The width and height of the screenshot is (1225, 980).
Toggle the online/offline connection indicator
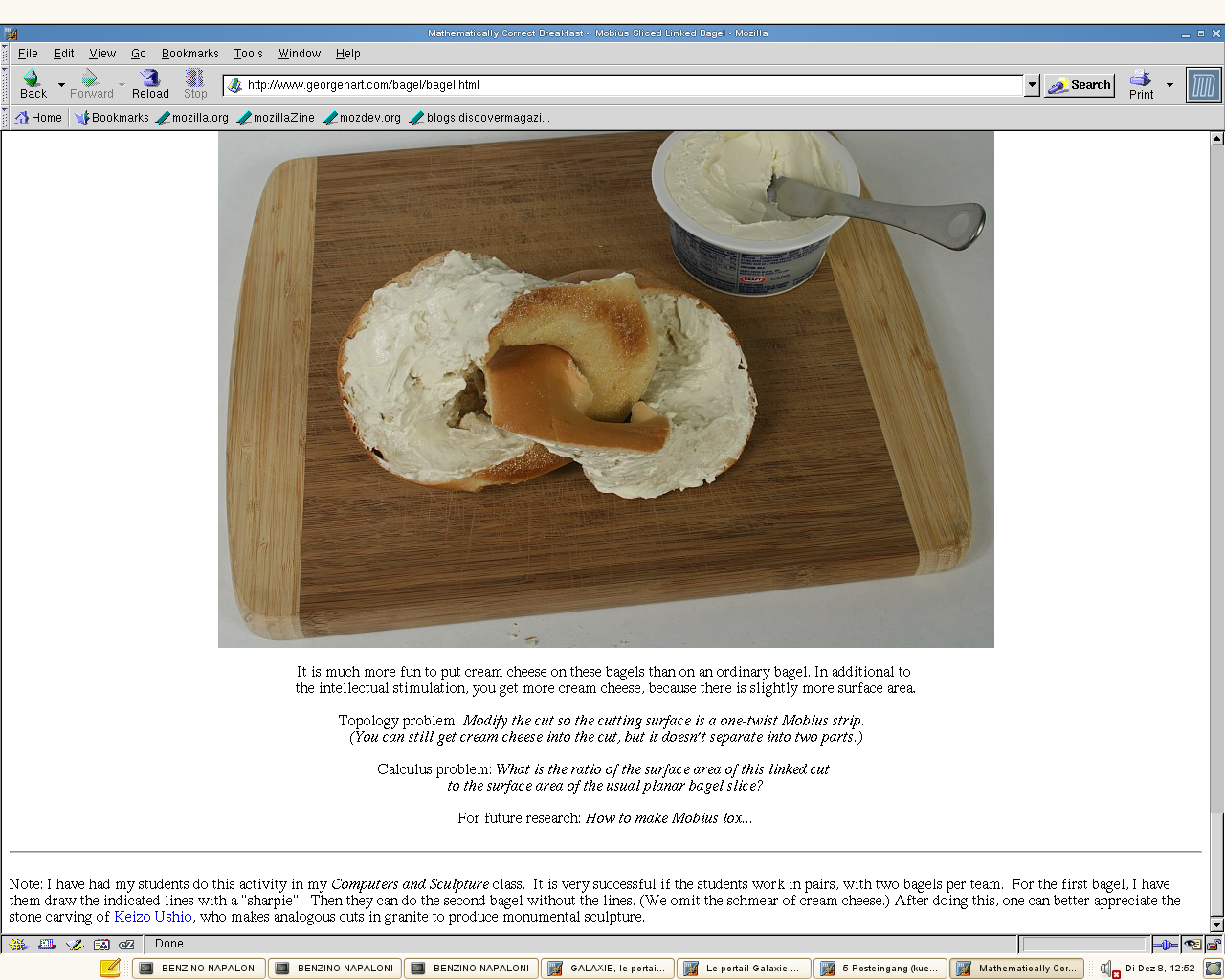pos(1165,945)
